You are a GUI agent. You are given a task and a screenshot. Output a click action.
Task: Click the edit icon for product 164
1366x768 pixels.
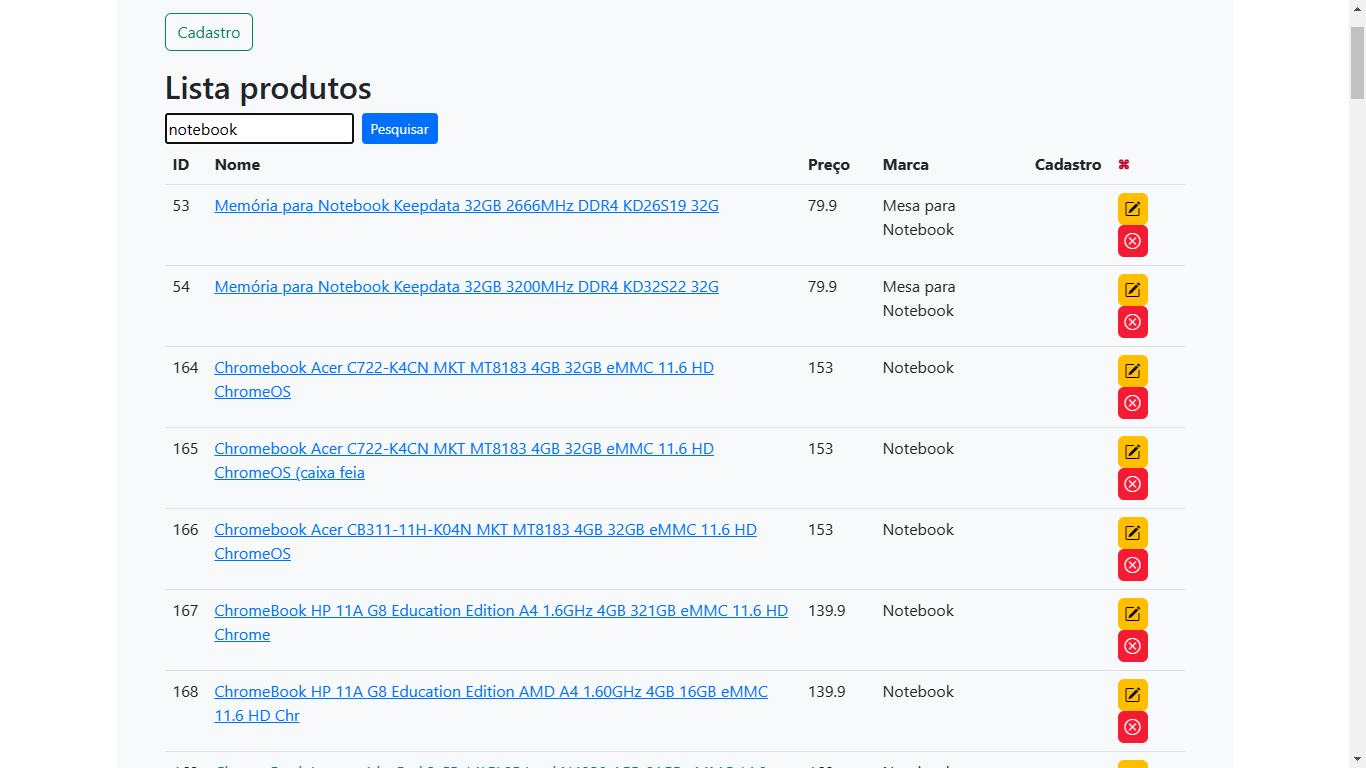[x=1132, y=370]
